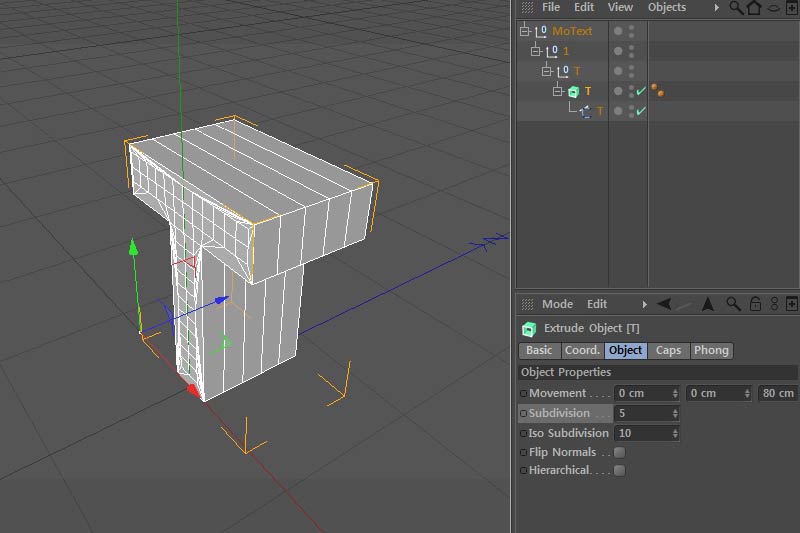Click the orange Phong tag on the Extrude object

(658, 91)
